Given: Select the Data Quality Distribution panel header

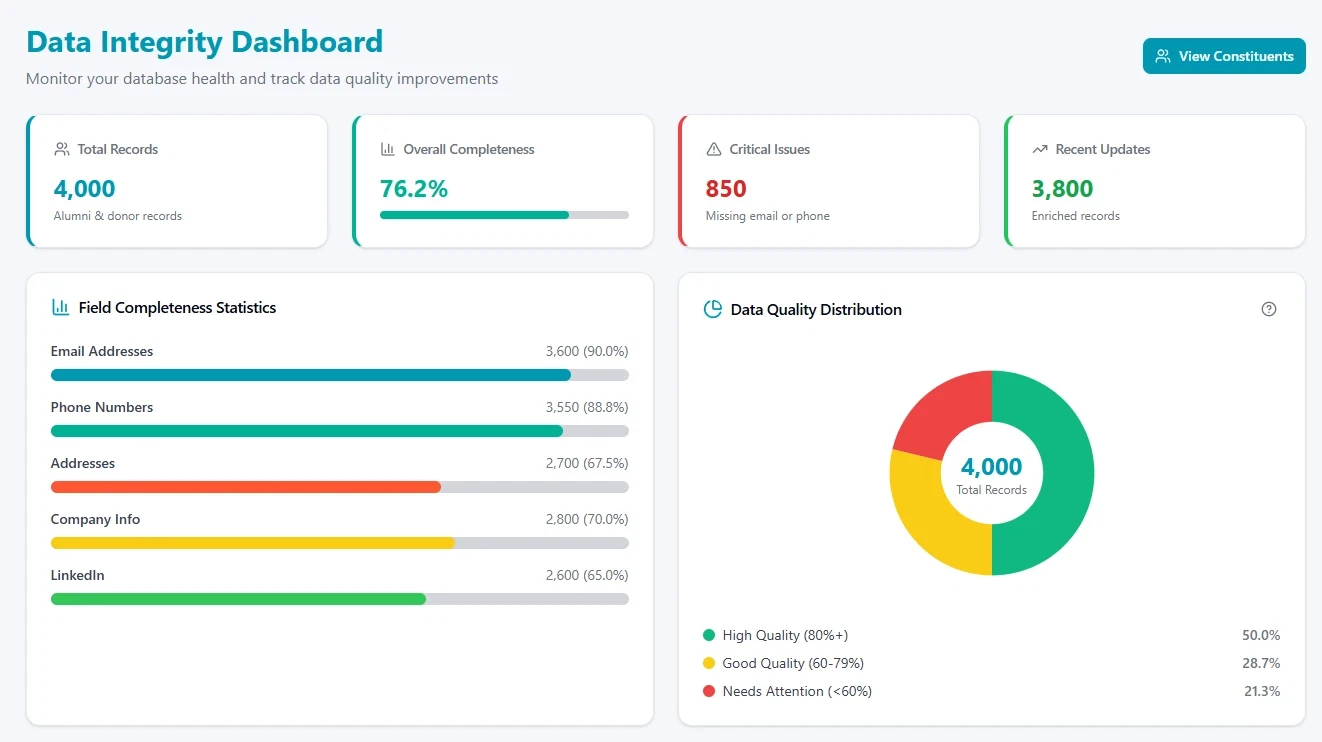Looking at the screenshot, I should (x=816, y=309).
